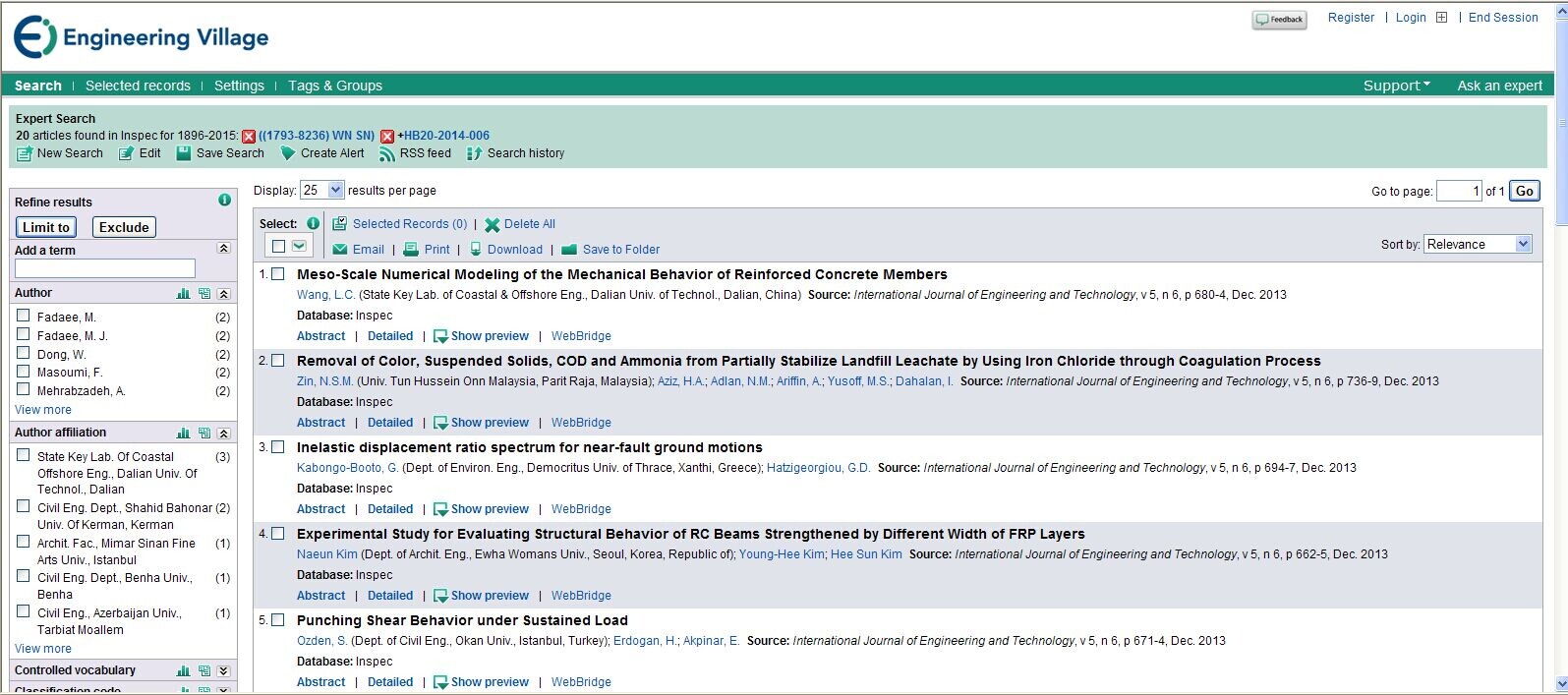This screenshot has height=695, width=1568.
Task: Export the Author facet data
Action: (x=203, y=293)
